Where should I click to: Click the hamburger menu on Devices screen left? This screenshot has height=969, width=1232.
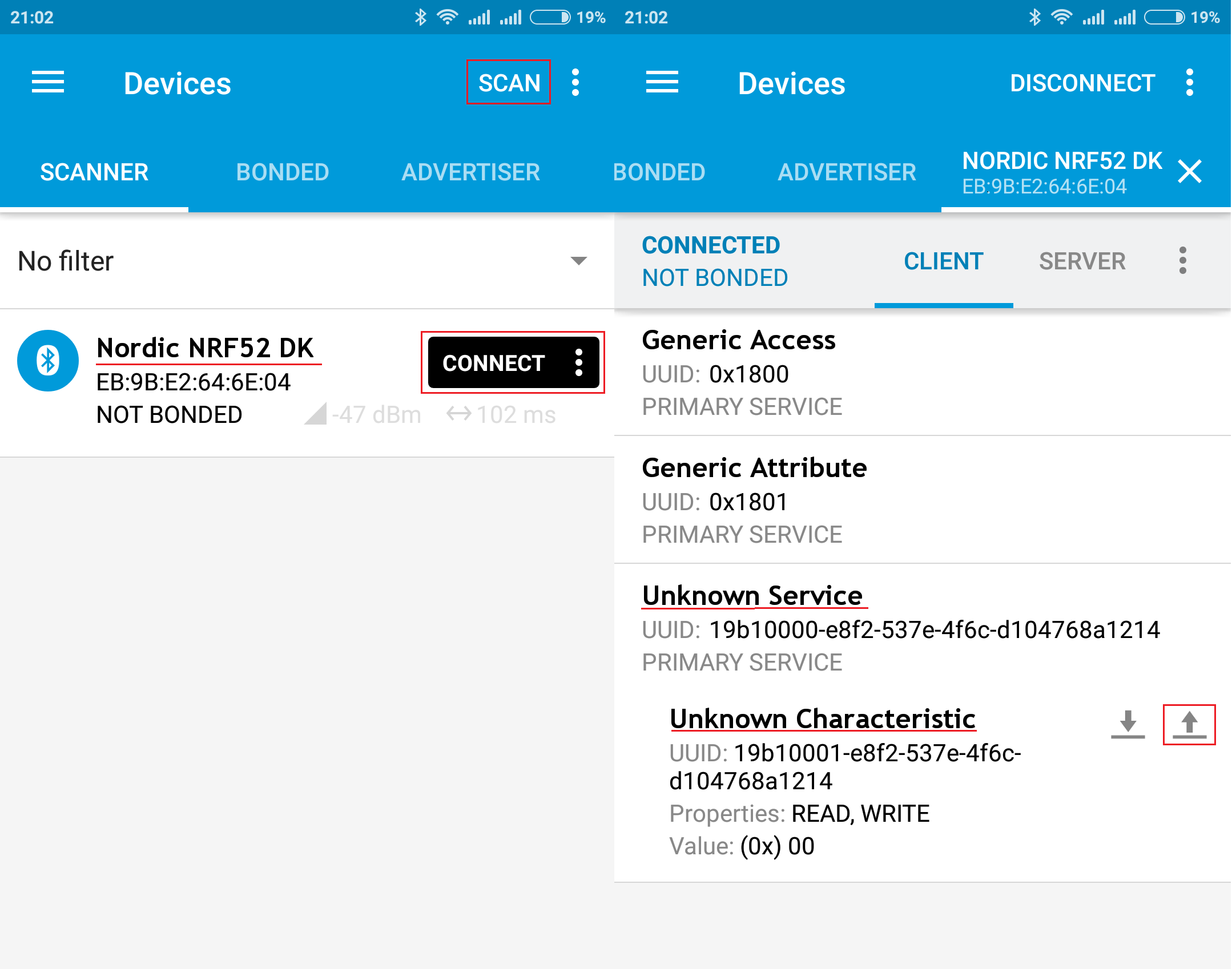[x=47, y=84]
